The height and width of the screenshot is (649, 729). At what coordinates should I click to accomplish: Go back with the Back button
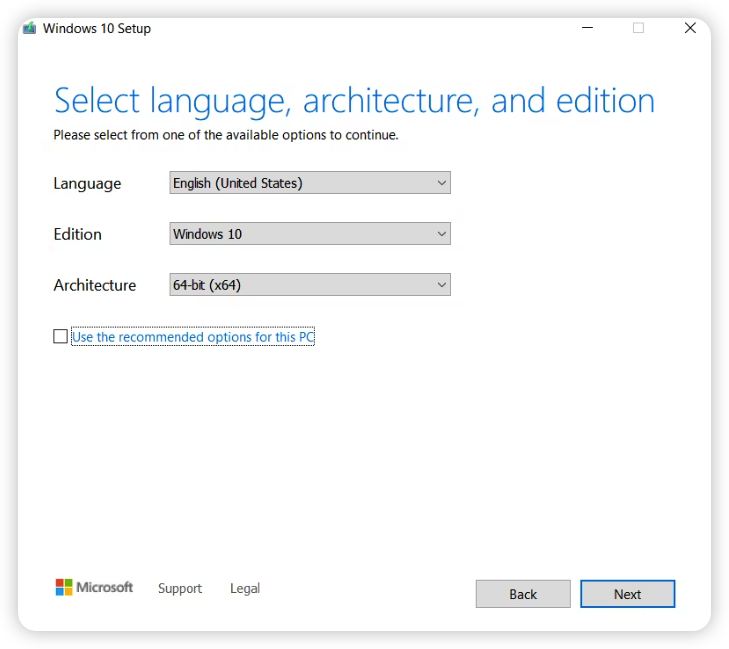point(523,594)
